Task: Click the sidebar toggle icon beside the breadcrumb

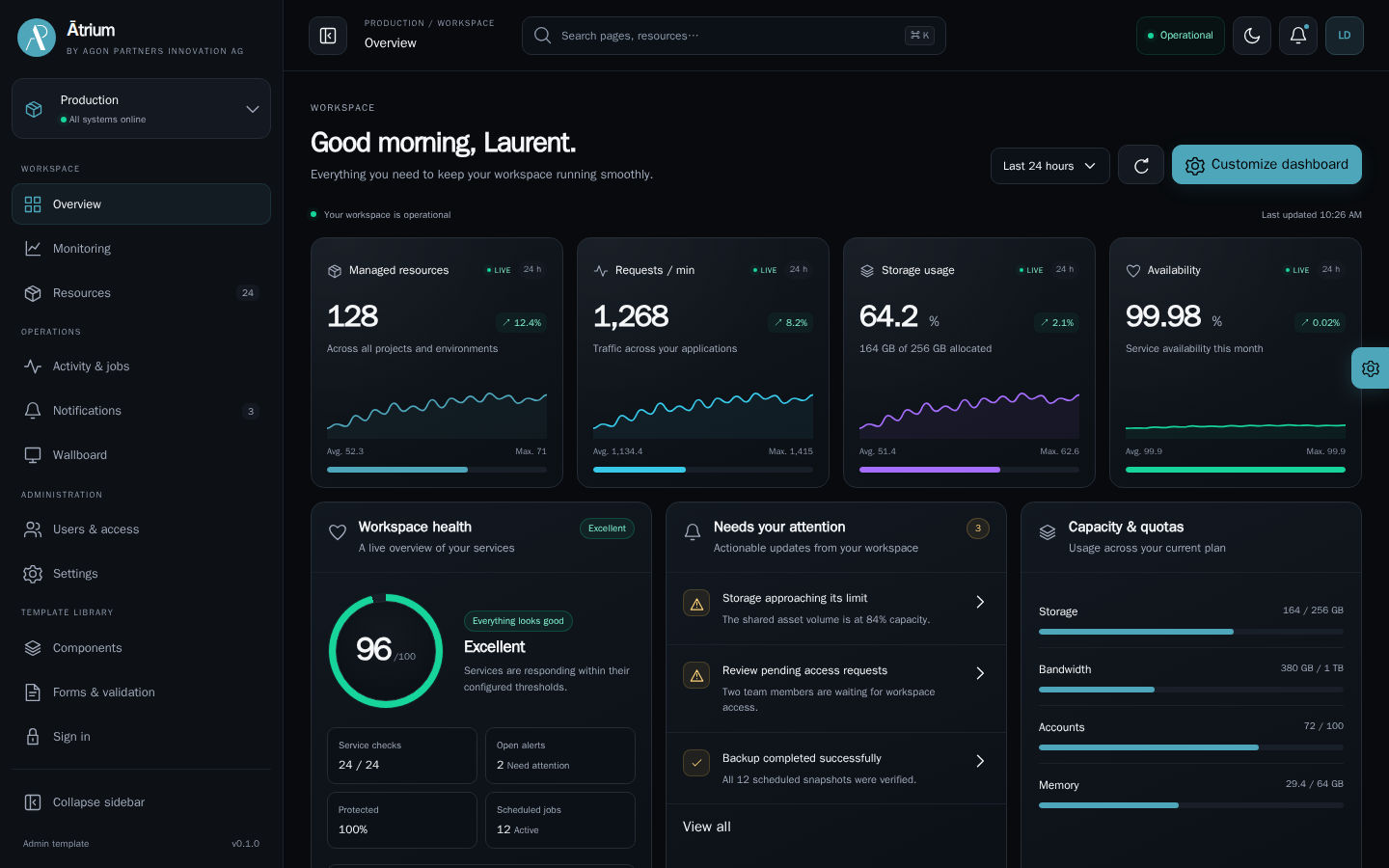Action: click(328, 36)
